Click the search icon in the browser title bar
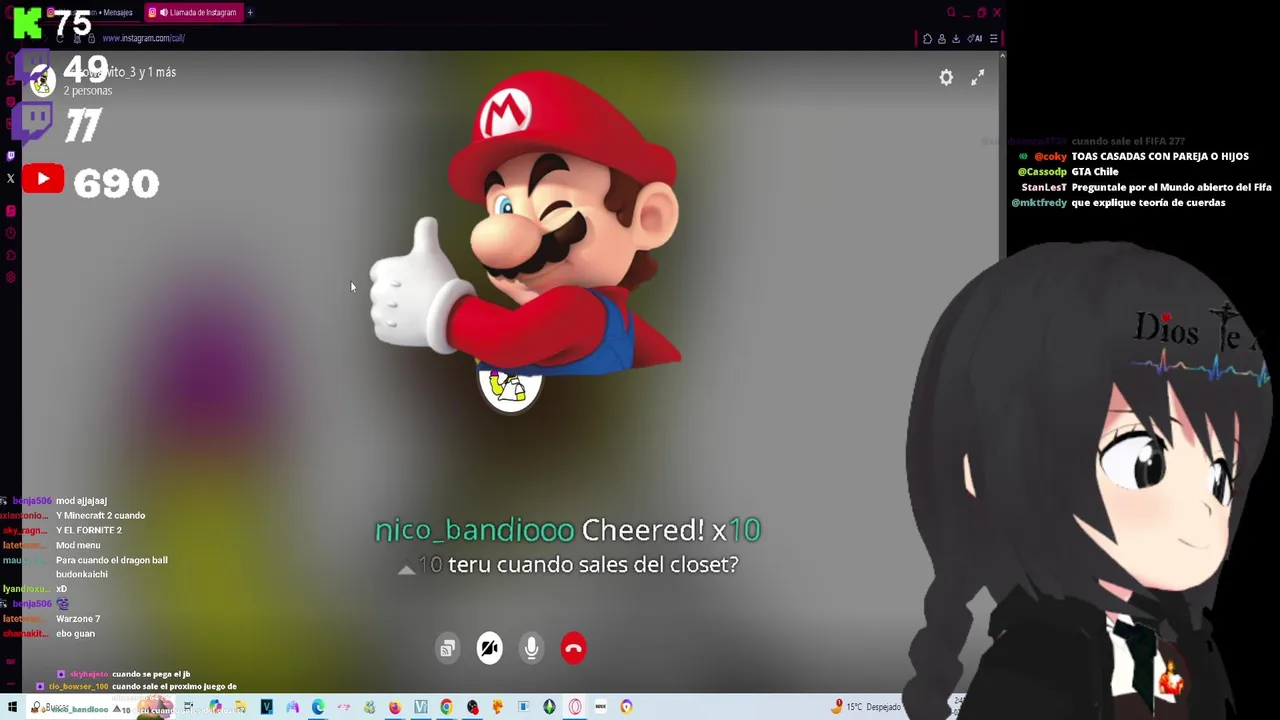This screenshot has width=1280, height=720. point(951,13)
